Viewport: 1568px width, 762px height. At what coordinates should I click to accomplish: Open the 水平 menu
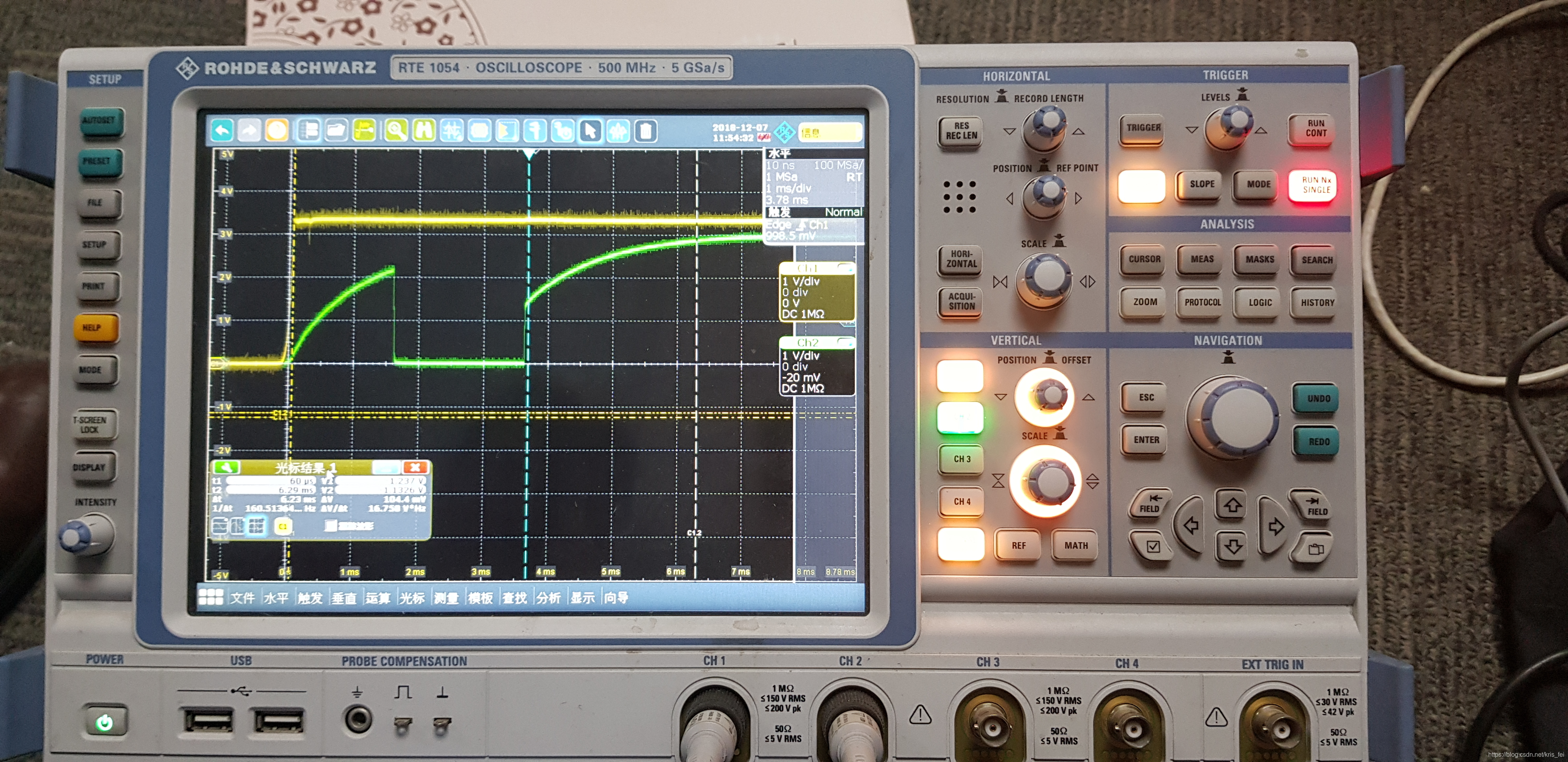click(276, 598)
